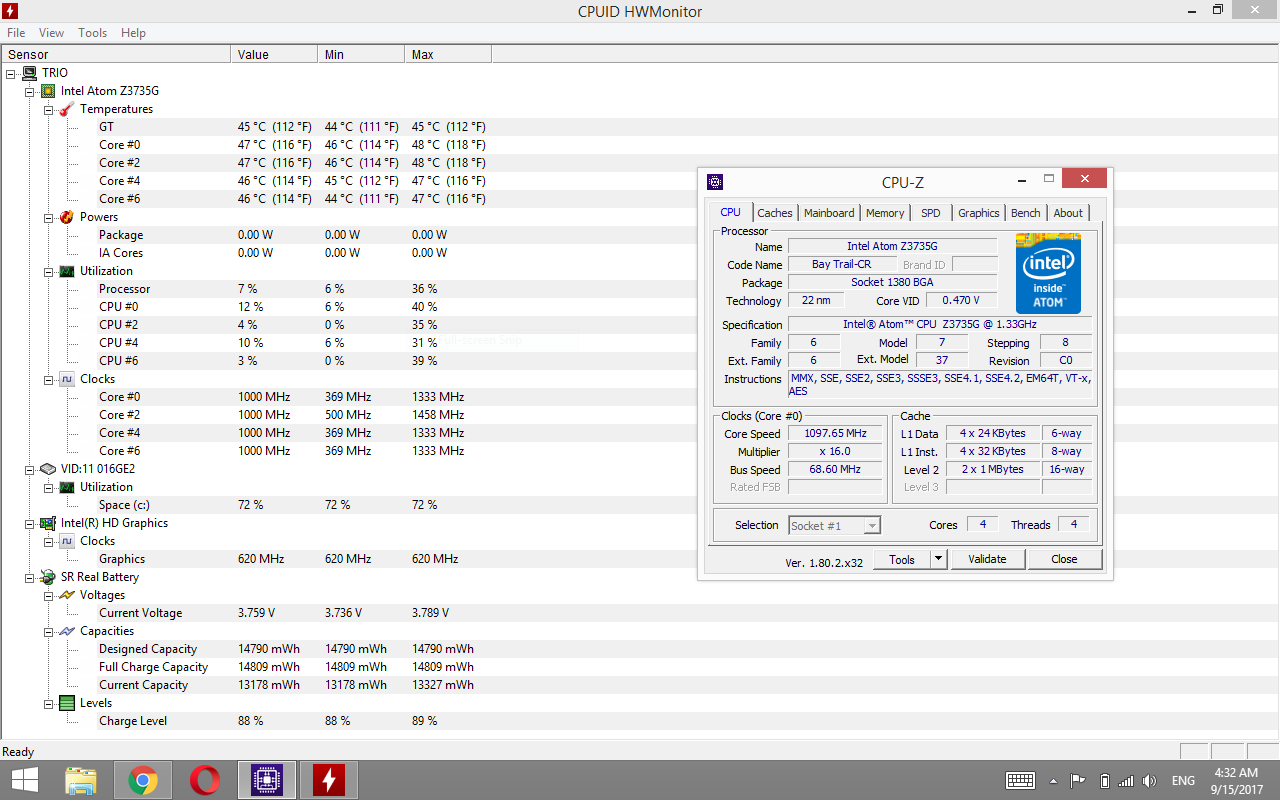Viewport: 1280px width, 800px height.
Task: Open Chrome from the taskbar
Action: click(x=143, y=780)
